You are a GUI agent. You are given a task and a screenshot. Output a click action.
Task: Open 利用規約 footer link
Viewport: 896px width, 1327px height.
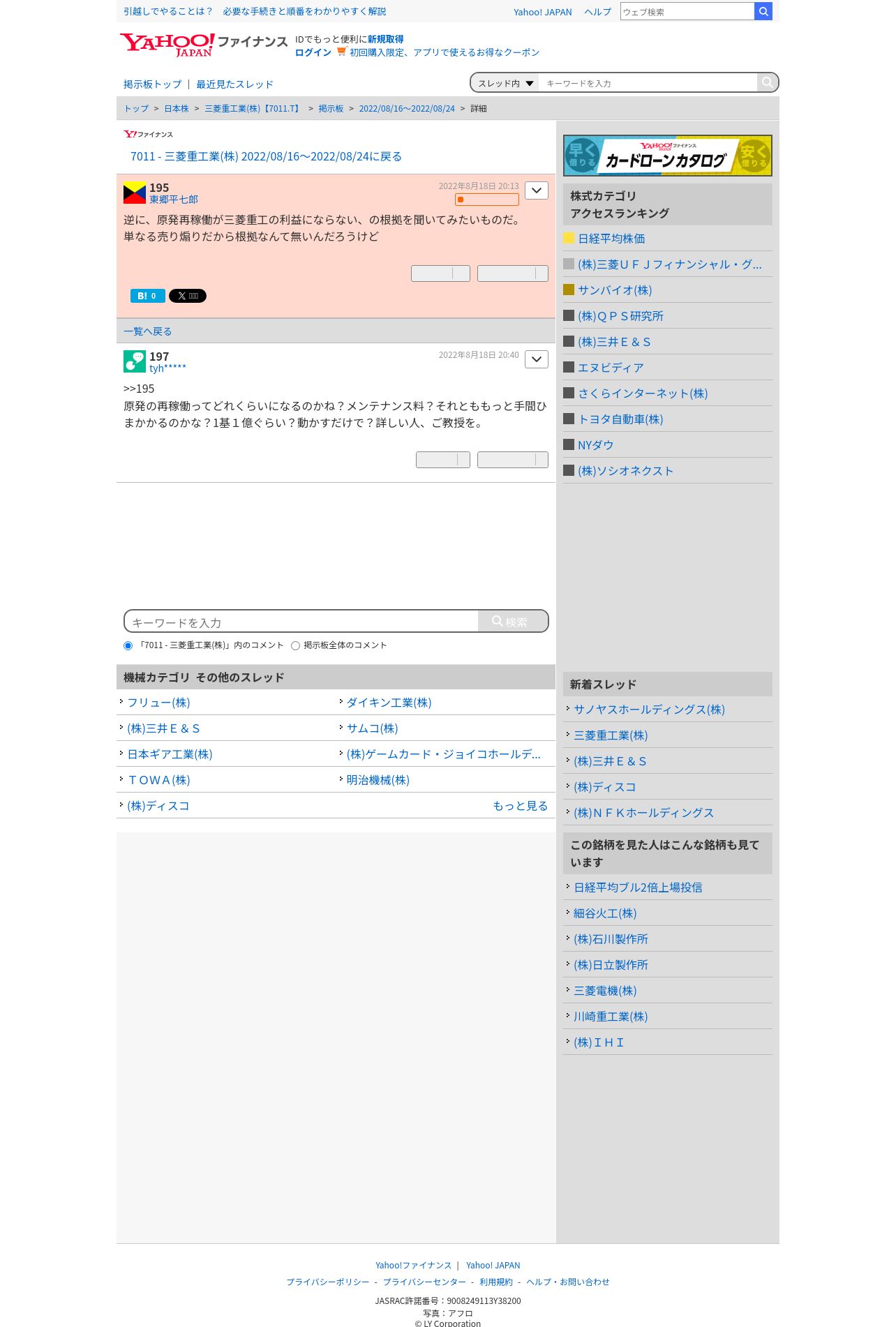[496, 1282]
